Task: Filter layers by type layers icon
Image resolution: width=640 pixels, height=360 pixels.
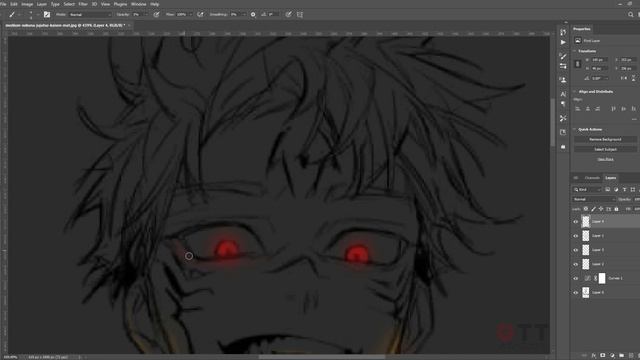Action: tap(624, 189)
